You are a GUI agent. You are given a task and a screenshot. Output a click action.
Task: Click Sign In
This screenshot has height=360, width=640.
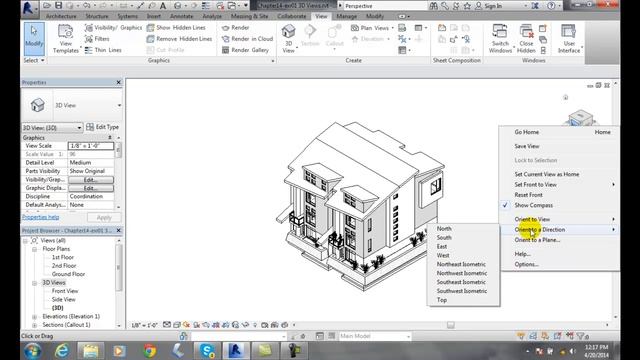click(x=489, y=6)
